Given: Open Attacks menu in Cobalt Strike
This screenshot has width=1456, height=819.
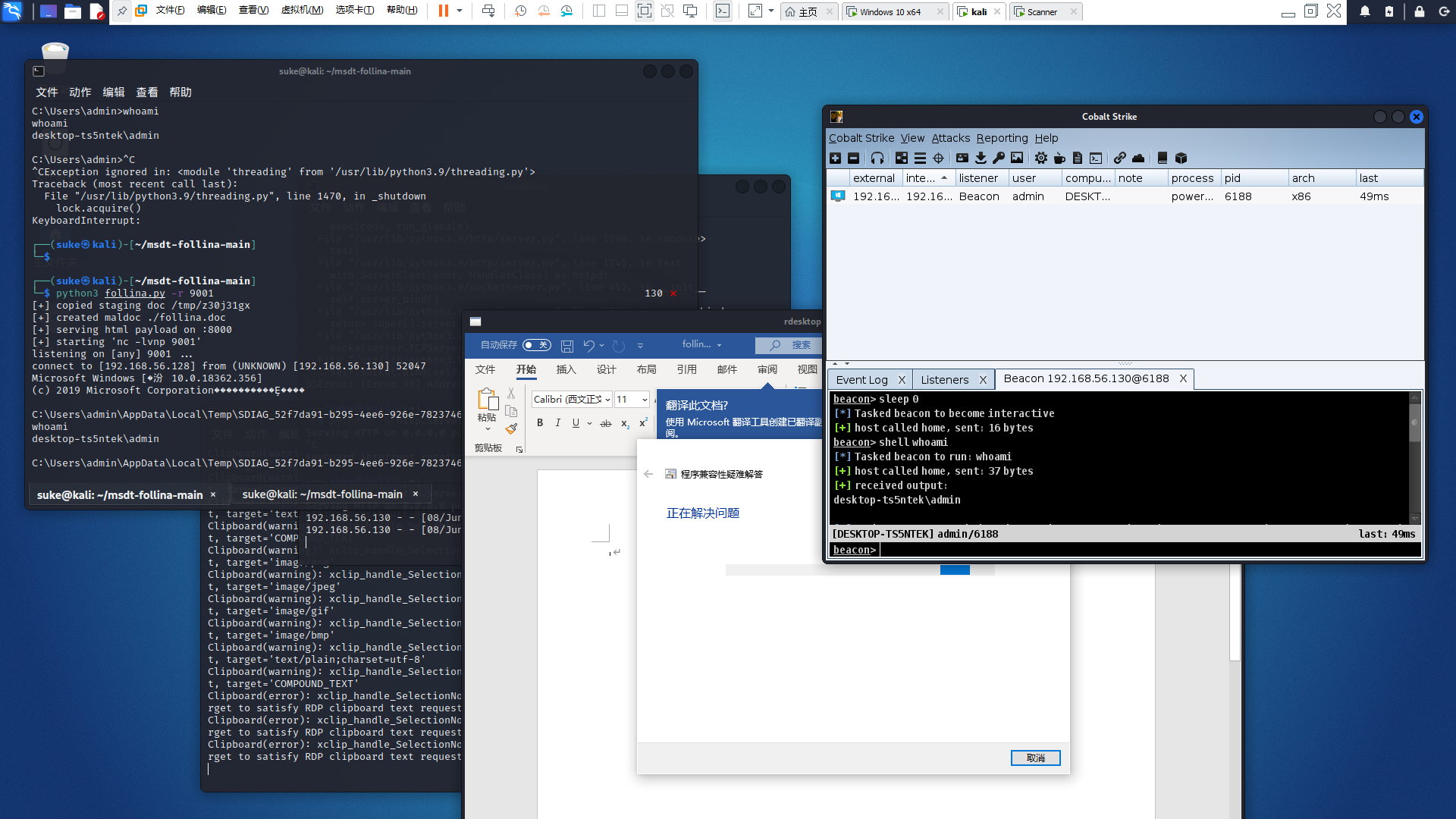Looking at the screenshot, I should 951,138.
